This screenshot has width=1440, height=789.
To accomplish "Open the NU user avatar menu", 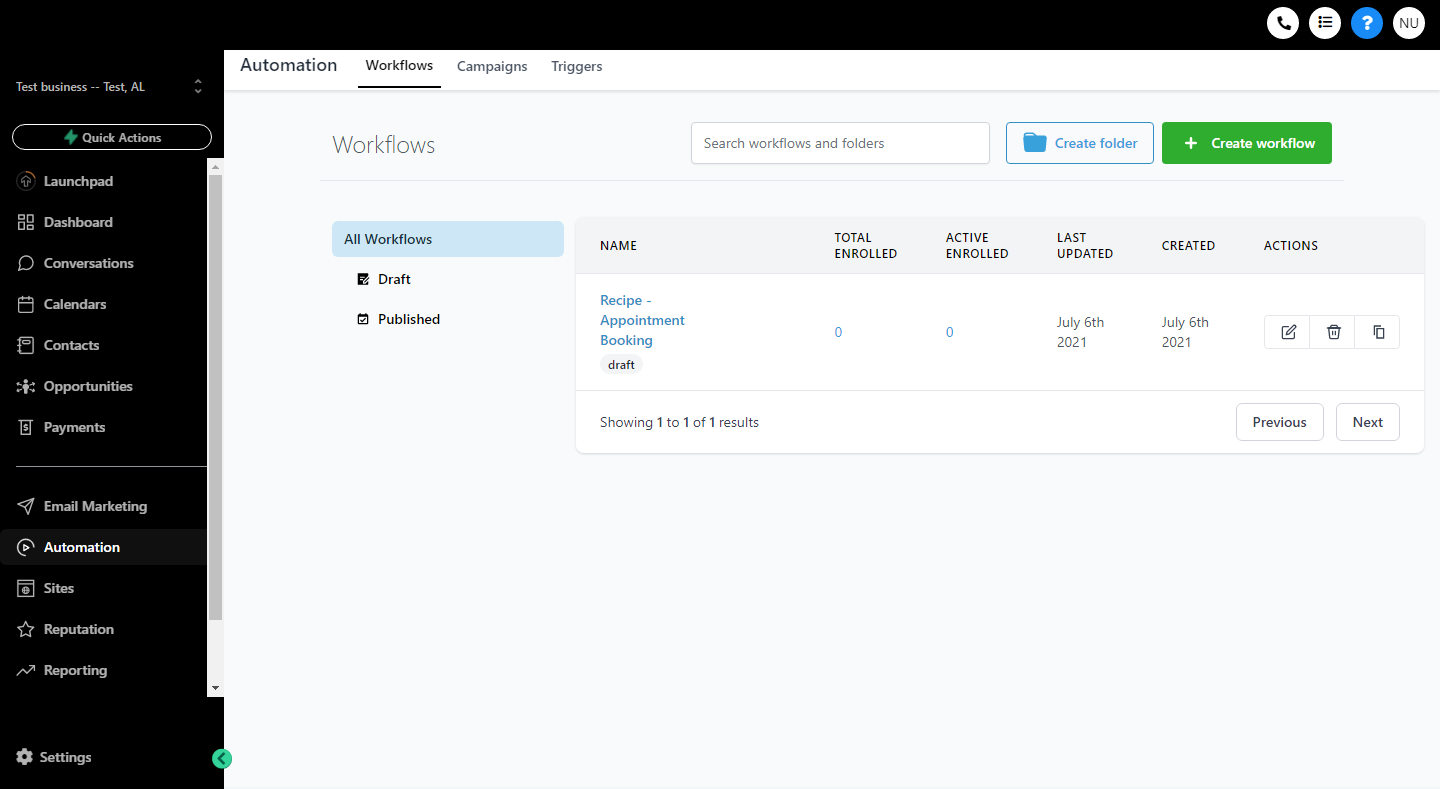I will tap(1409, 22).
